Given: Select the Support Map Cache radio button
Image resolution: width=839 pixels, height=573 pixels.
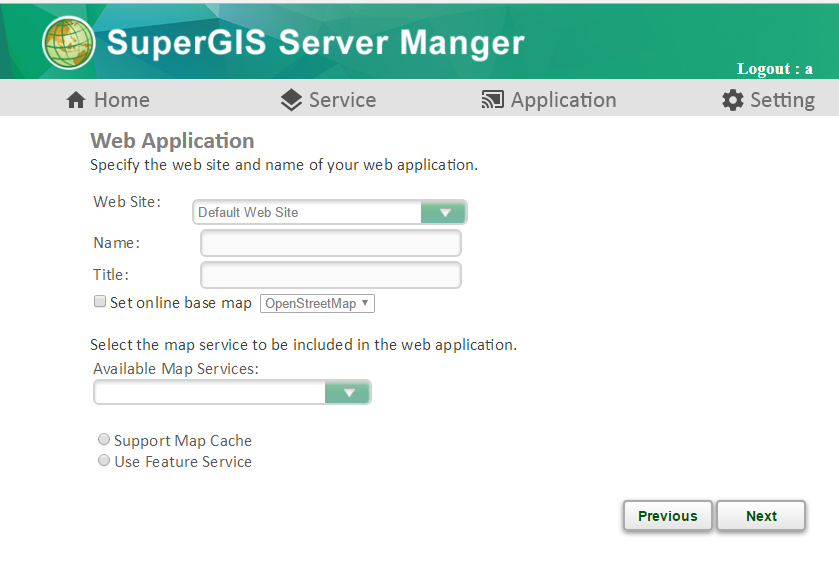Looking at the screenshot, I should click(x=104, y=439).
